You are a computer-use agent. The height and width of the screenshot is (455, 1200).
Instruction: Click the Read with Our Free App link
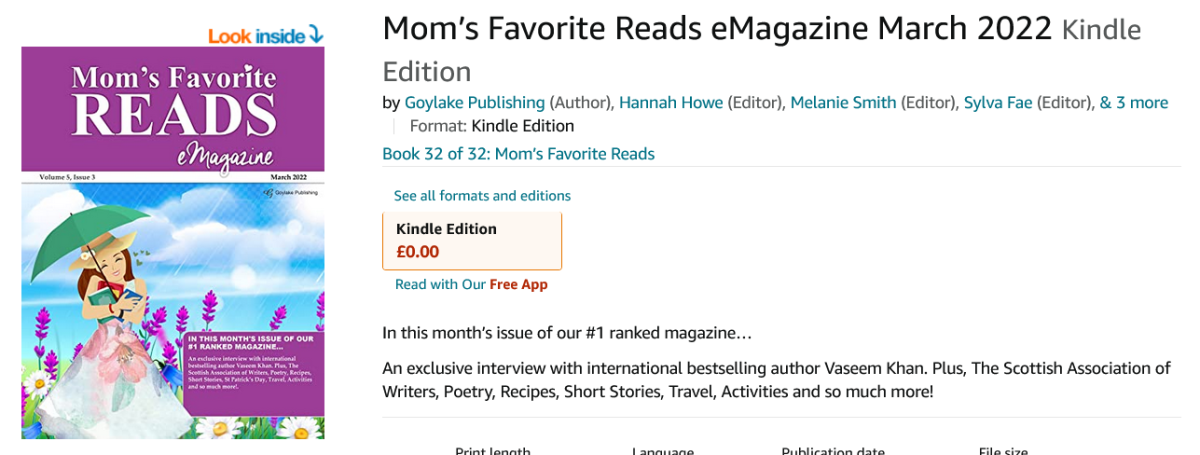click(x=471, y=284)
